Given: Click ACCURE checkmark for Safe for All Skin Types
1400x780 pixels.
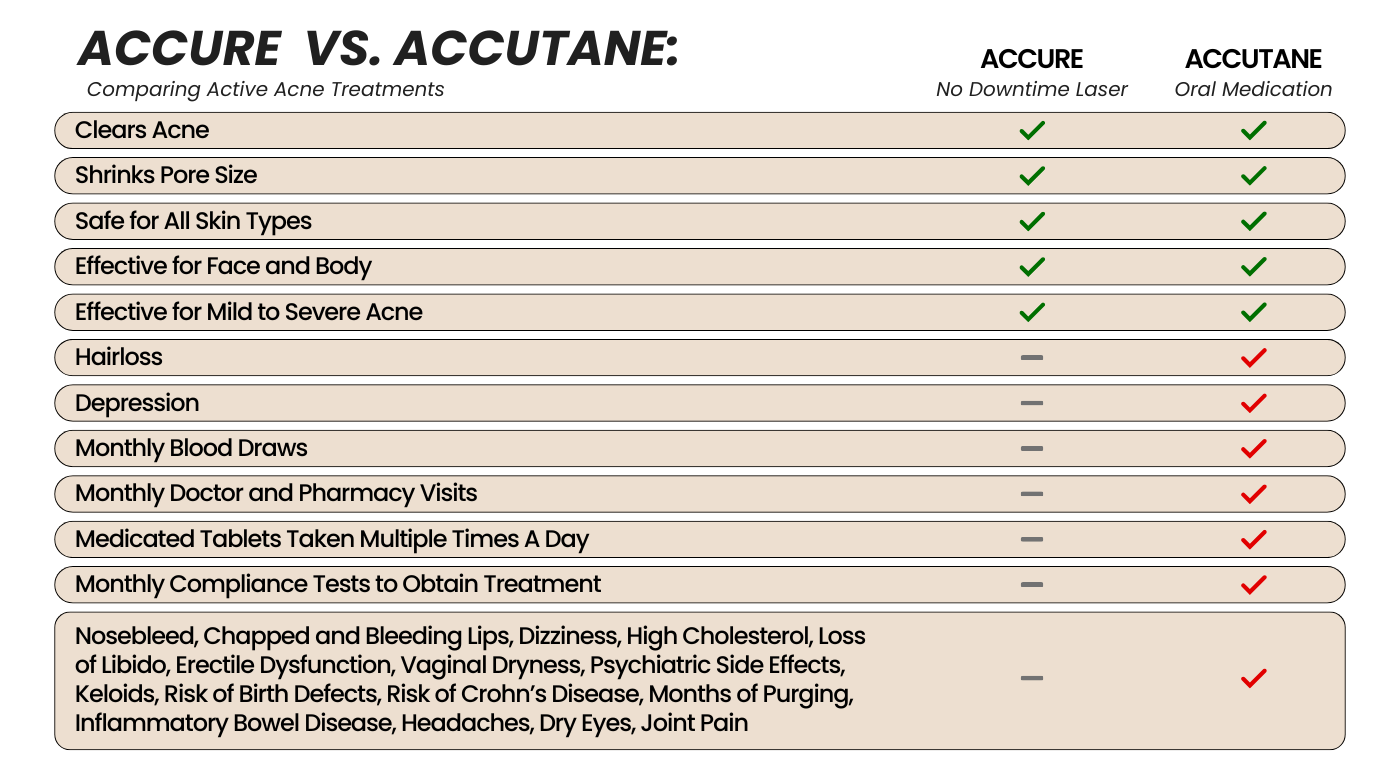Looking at the screenshot, I should [x=1032, y=221].
